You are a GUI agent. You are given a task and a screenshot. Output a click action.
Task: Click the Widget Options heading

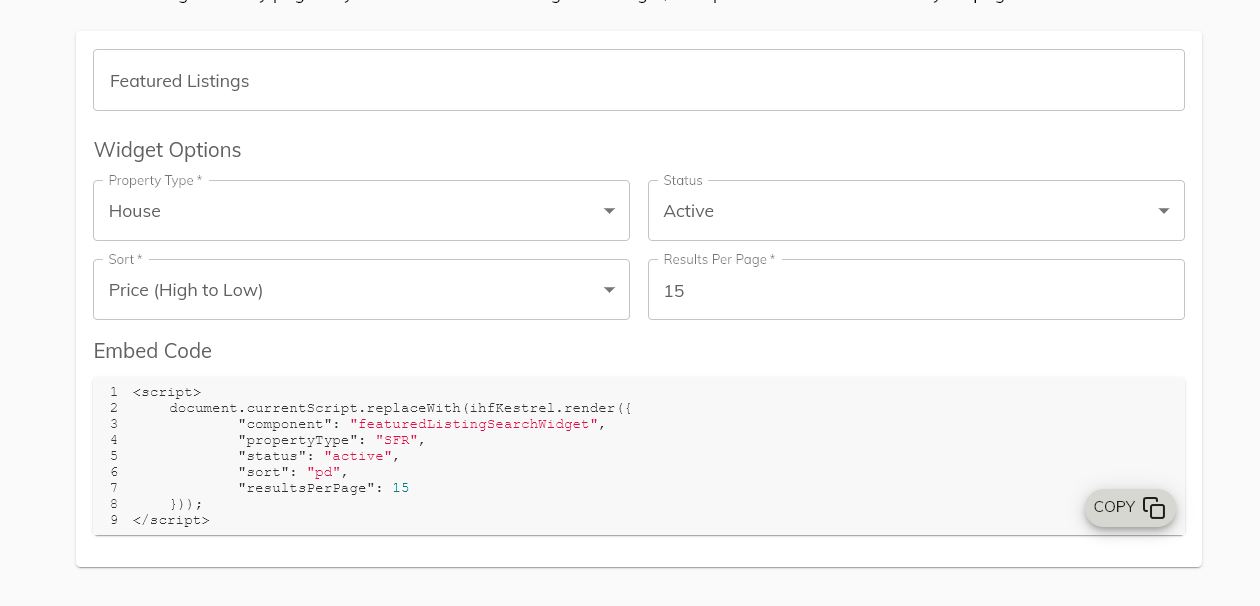coord(167,150)
